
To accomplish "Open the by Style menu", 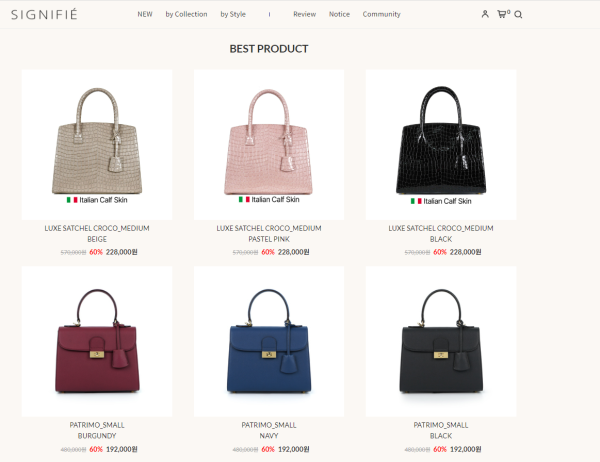I will point(233,14).
